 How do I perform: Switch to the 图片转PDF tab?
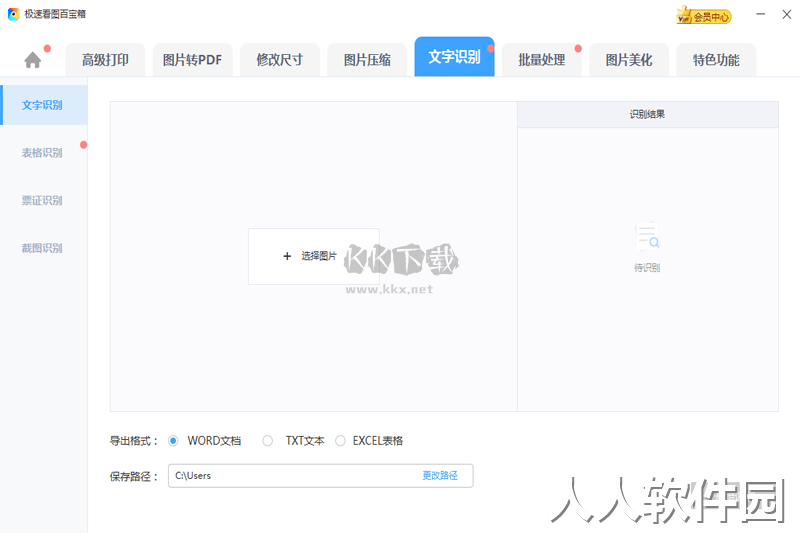pyautogui.click(x=192, y=60)
